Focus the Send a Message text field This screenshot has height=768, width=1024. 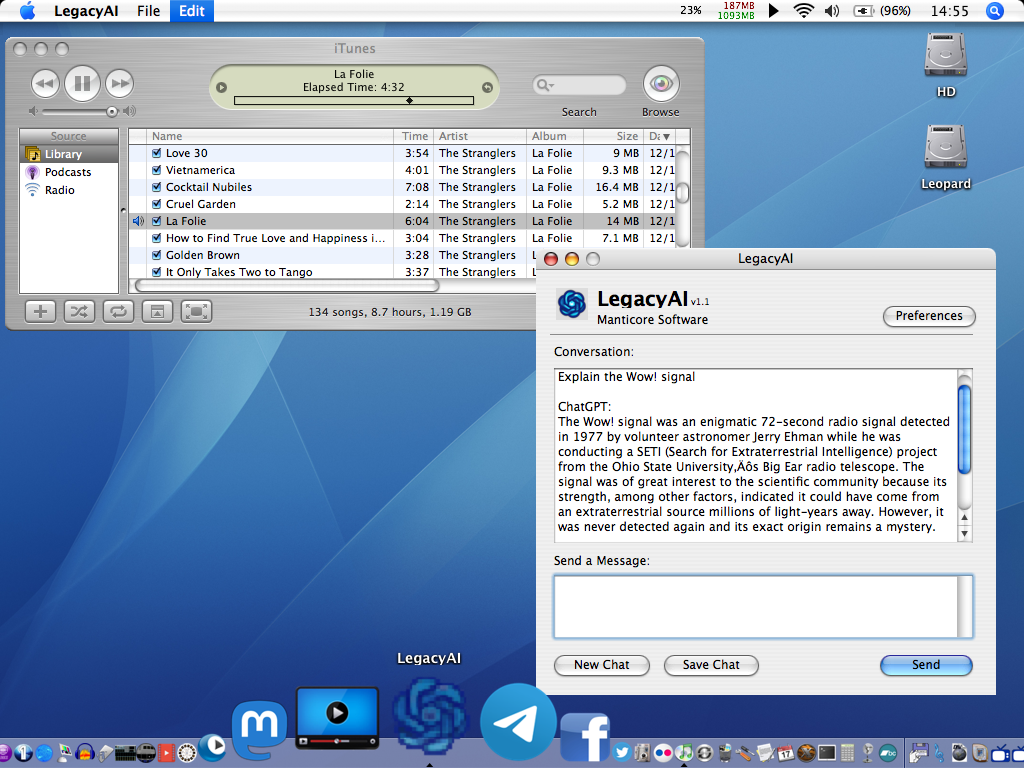click(763, 607)
